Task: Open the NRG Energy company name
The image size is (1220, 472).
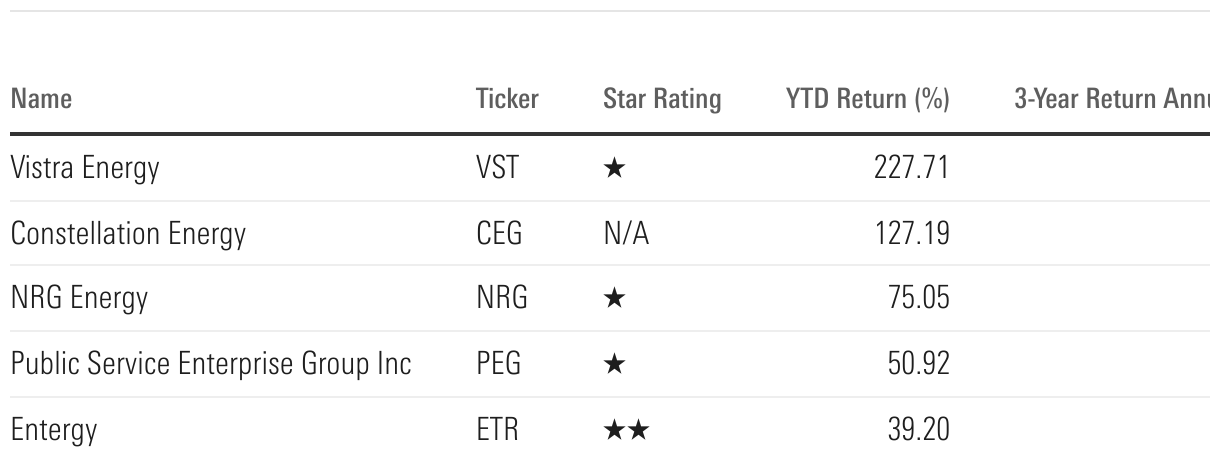Action: 79,299
